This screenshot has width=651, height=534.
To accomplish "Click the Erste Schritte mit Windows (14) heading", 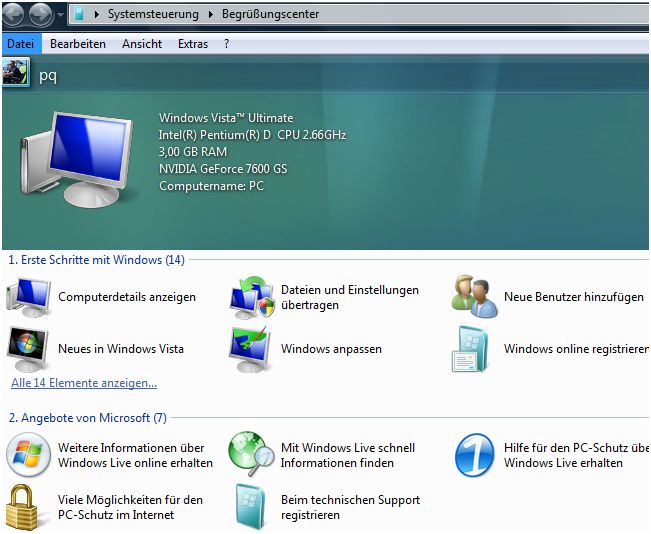I will pos(96,260).
